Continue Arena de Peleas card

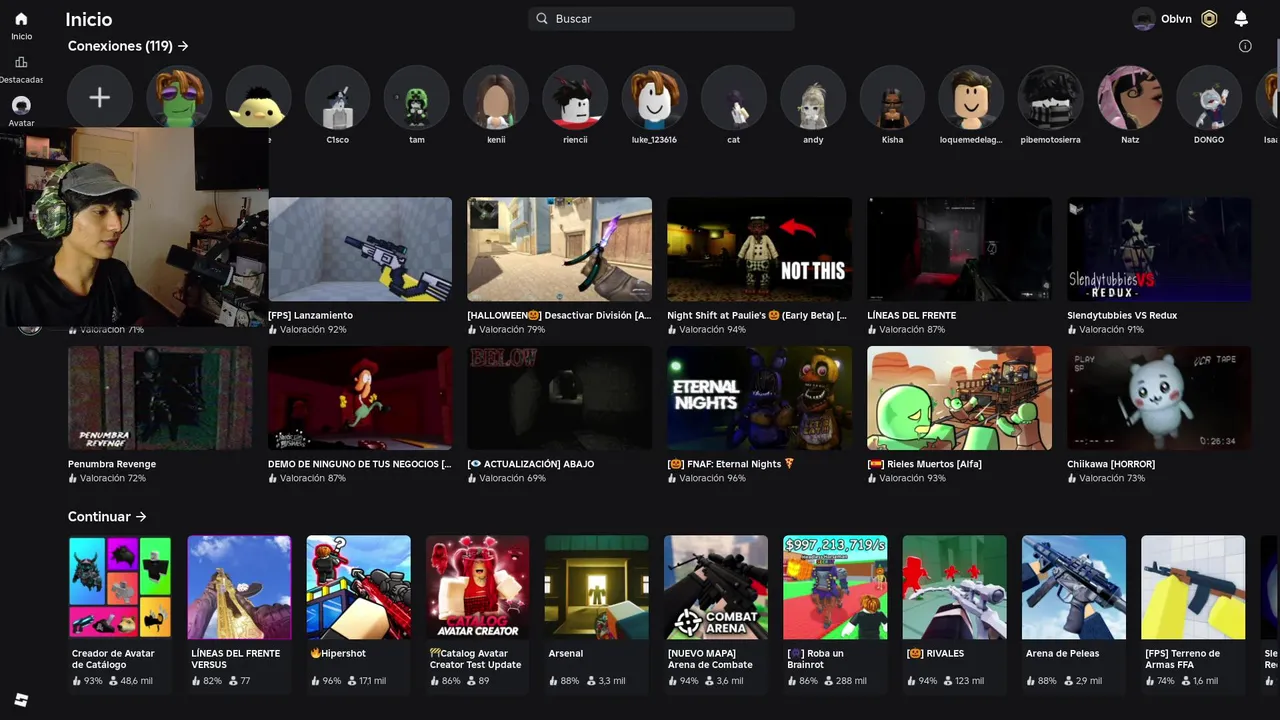[1074, 615]
